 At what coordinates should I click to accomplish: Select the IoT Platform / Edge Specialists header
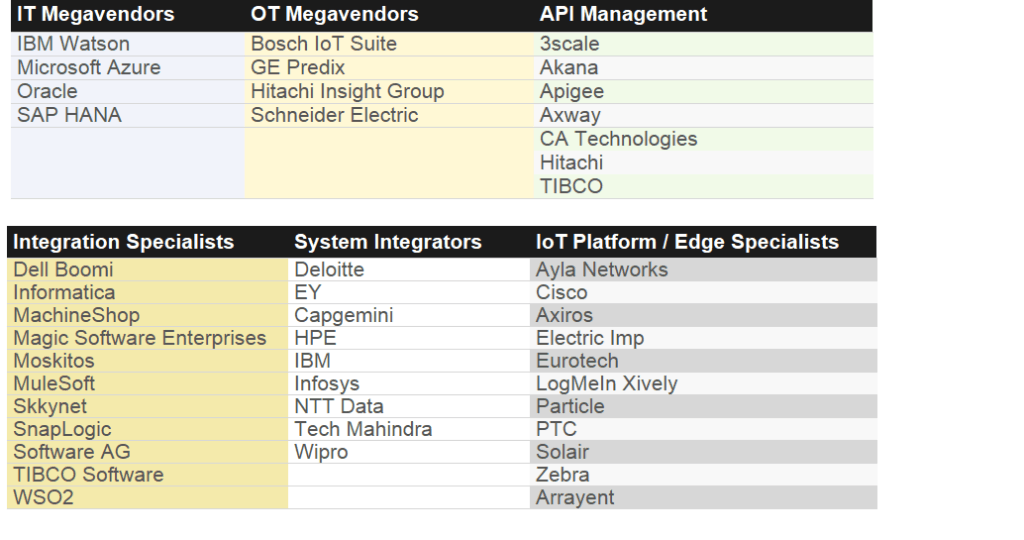(x=687, y=242)
